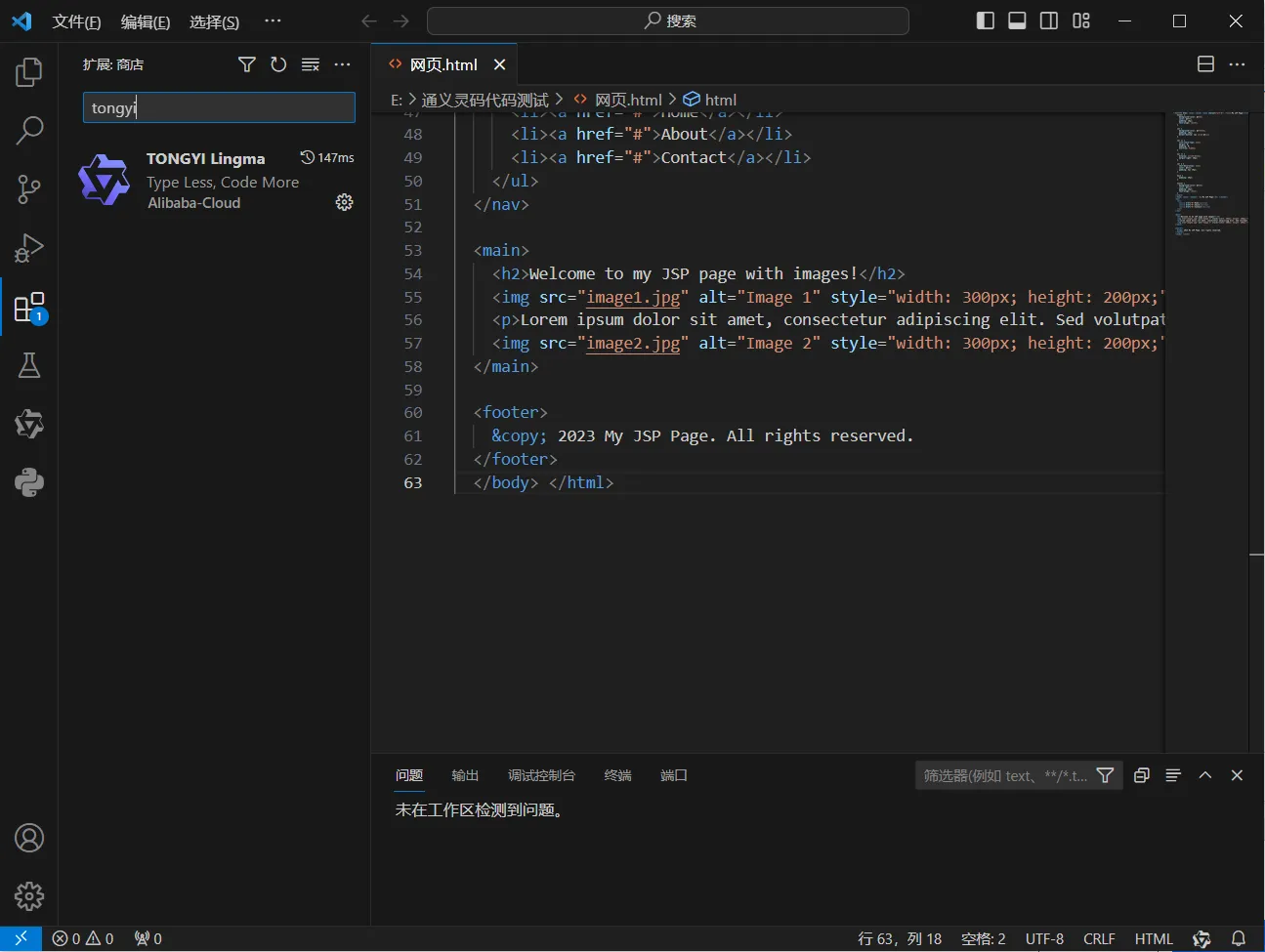The width and height of the screenshot is (1265, 952).
Task: Open the Search view in activity bar
Action: pos(29,131)
